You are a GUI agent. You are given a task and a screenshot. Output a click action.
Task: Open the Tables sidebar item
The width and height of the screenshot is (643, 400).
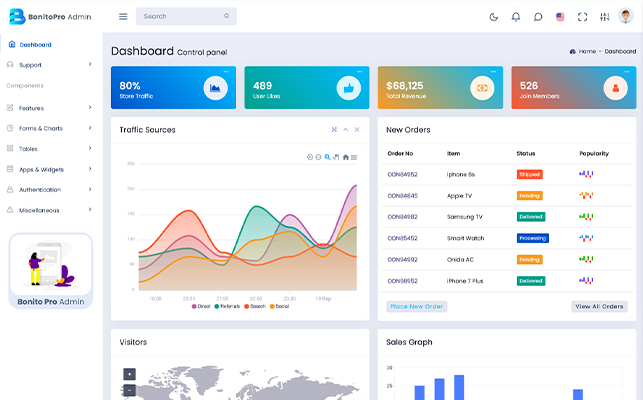[49, 149]
